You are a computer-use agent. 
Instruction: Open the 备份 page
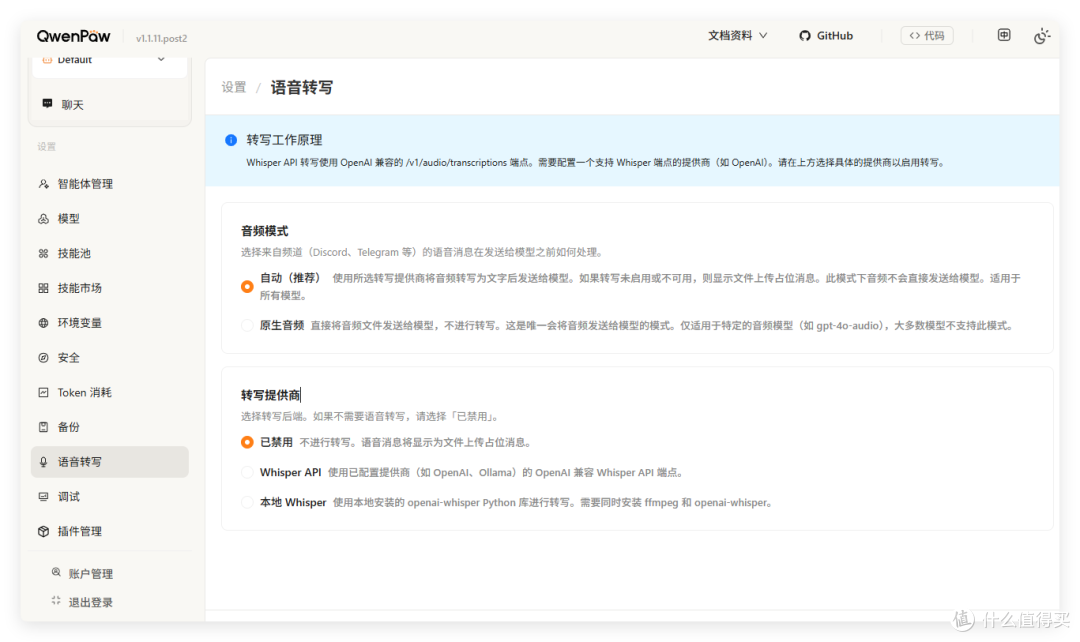(110, 427)
